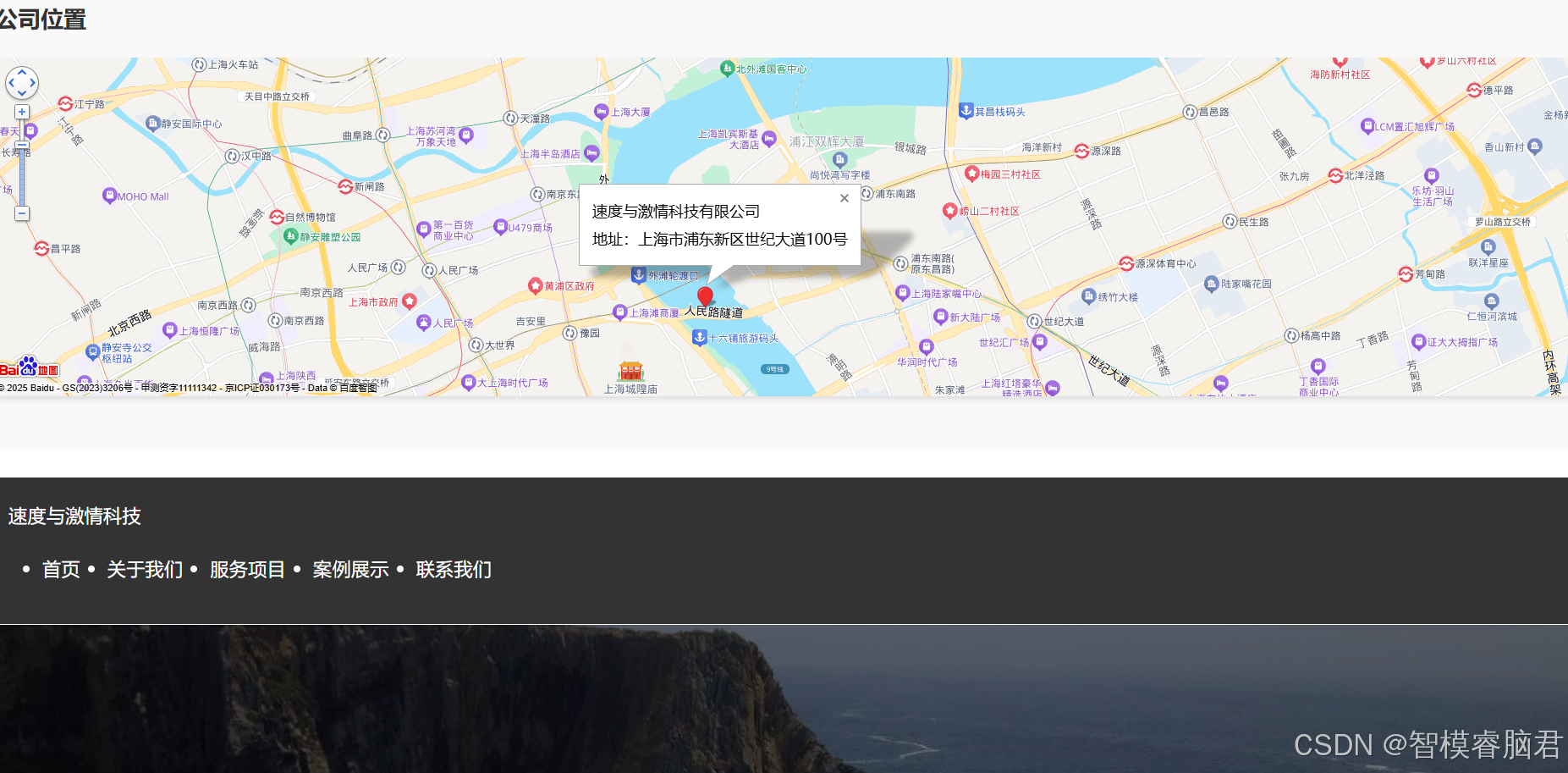The width and height of the screenshot is (1568, 773).
Task: Click the 芳甸路 metro icon
Action: coord(1406,274)
